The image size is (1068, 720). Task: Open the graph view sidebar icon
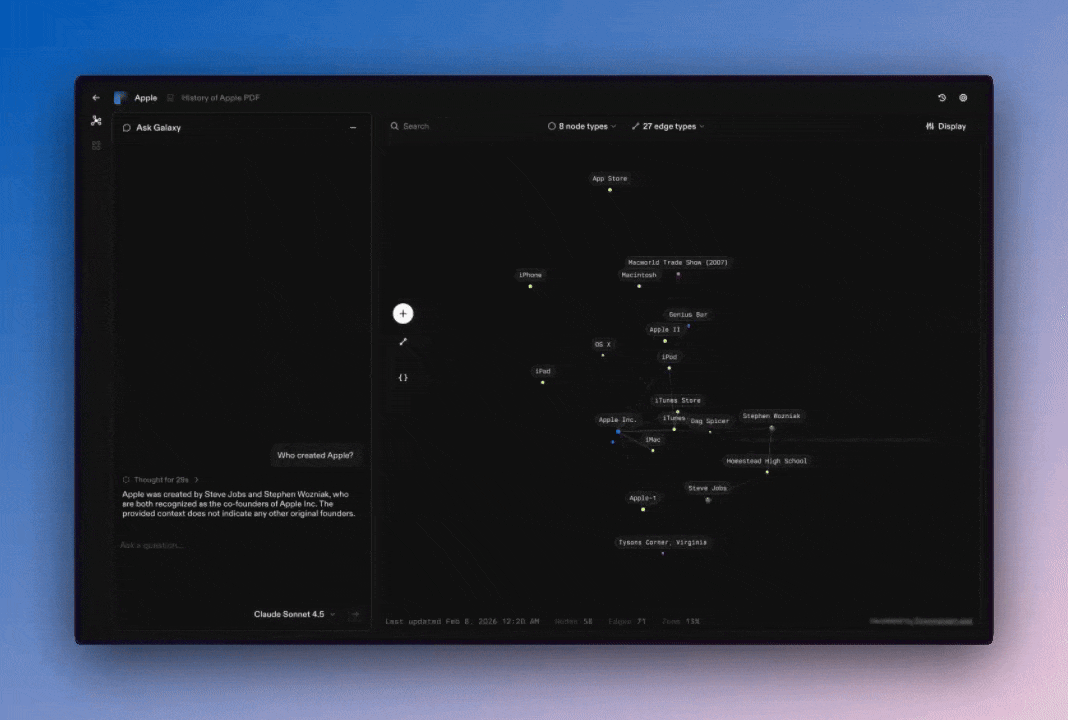(96, 121)
